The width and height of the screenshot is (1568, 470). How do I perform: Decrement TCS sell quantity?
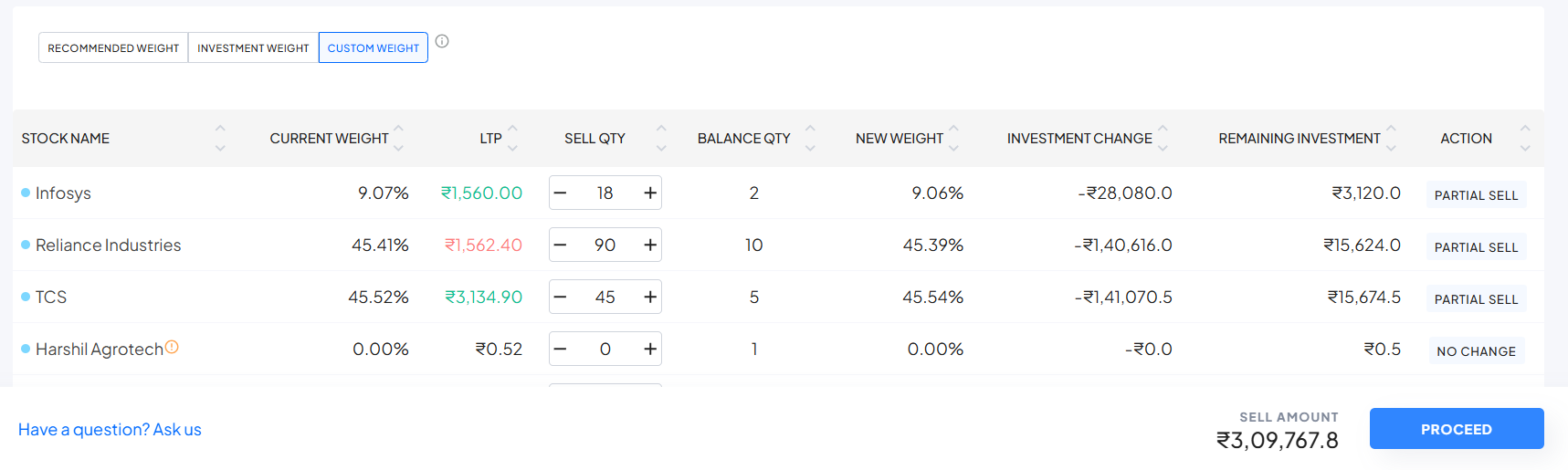[561, 297]
